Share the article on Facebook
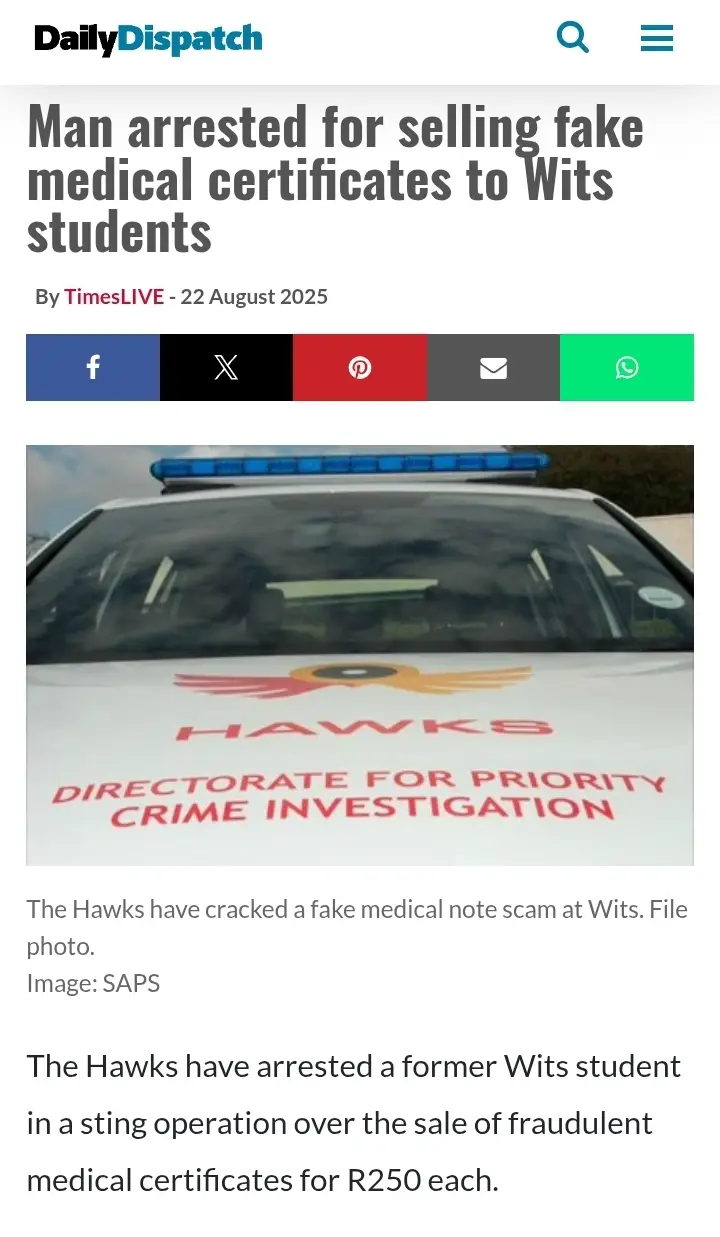 pos(93,368)
